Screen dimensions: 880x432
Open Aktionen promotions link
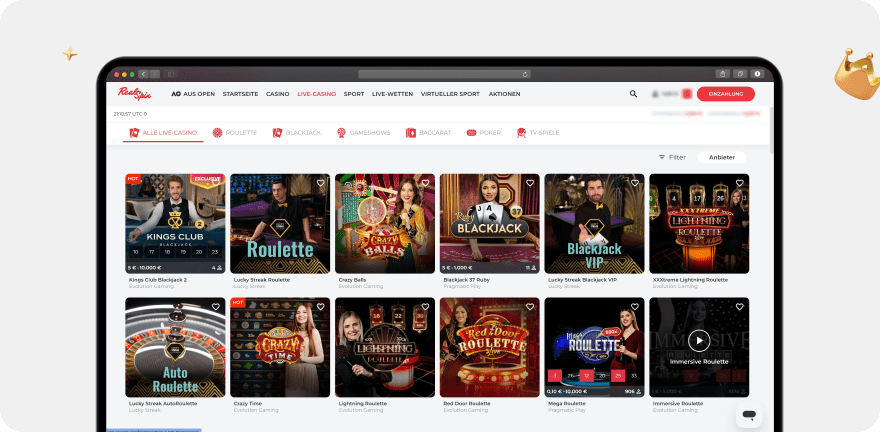click(504, 94)
